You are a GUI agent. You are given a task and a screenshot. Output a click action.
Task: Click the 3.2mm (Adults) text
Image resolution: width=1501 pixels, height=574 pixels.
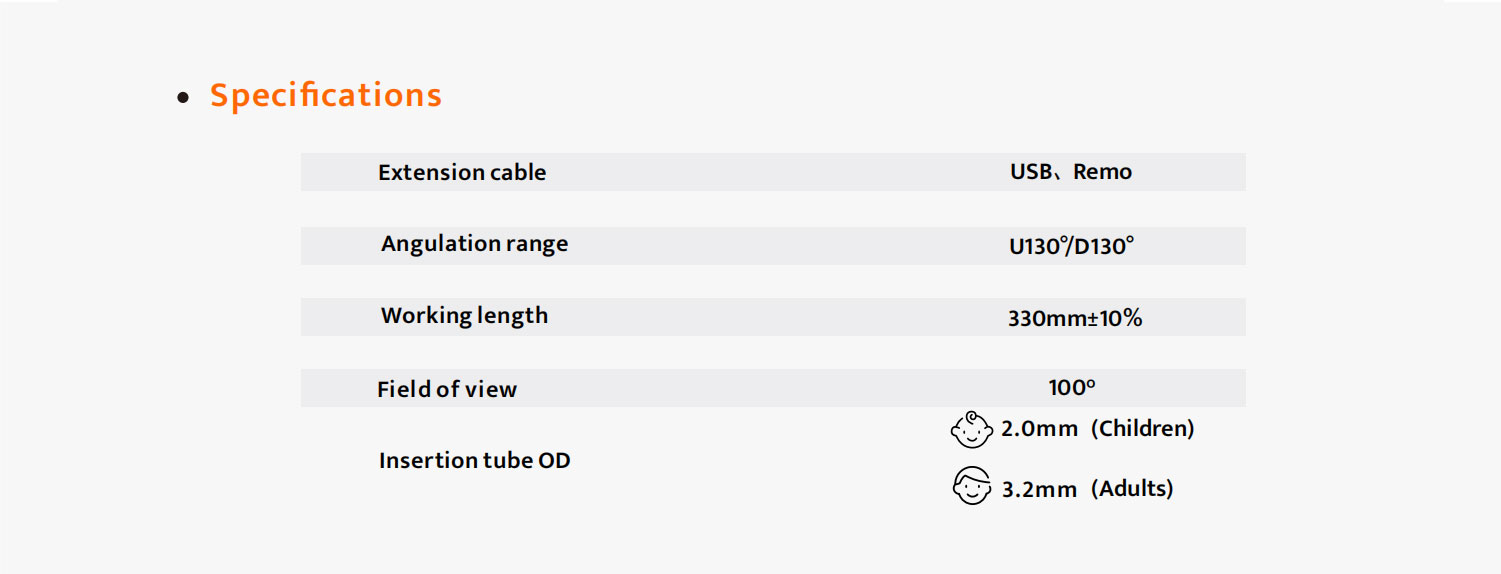(x=1088, y=489)
